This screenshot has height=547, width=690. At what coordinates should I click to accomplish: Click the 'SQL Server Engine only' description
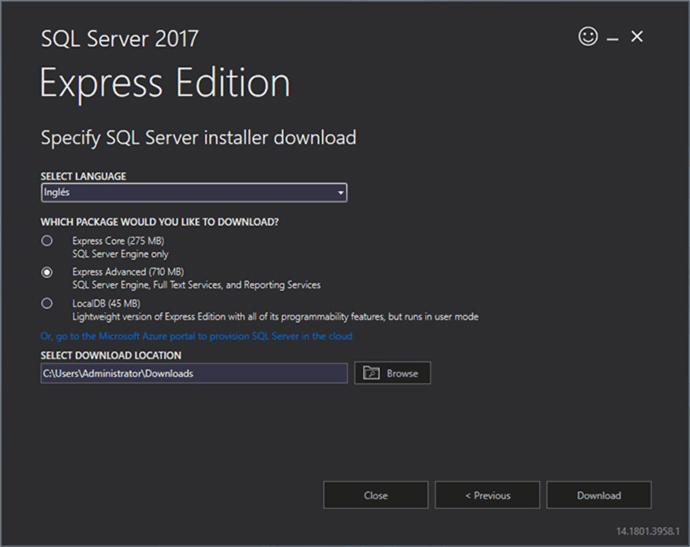120,254
